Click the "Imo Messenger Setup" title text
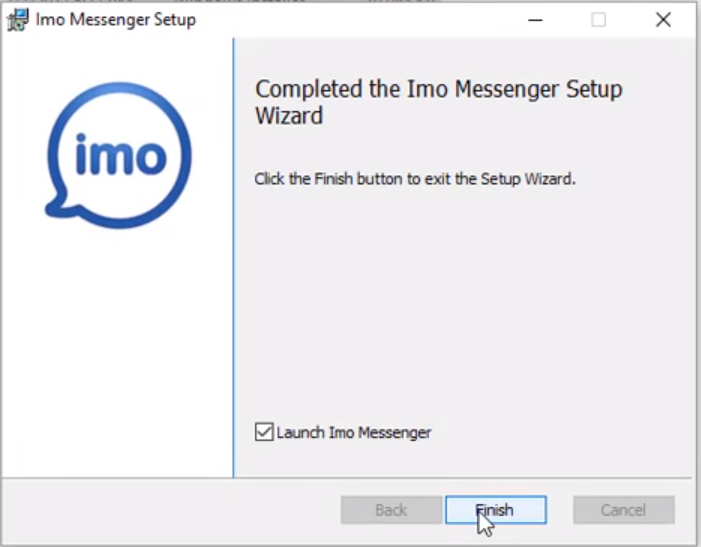The image size is (701, 547). [x=116, y=20]
